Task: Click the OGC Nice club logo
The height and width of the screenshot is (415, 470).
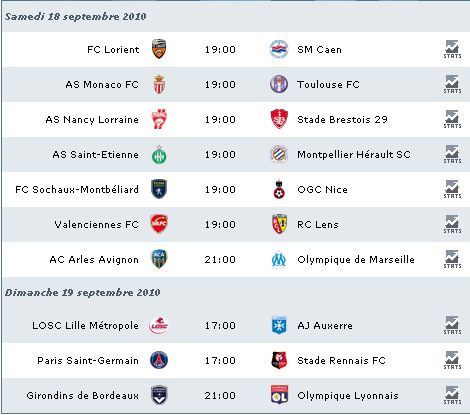Action: [279, 189]
